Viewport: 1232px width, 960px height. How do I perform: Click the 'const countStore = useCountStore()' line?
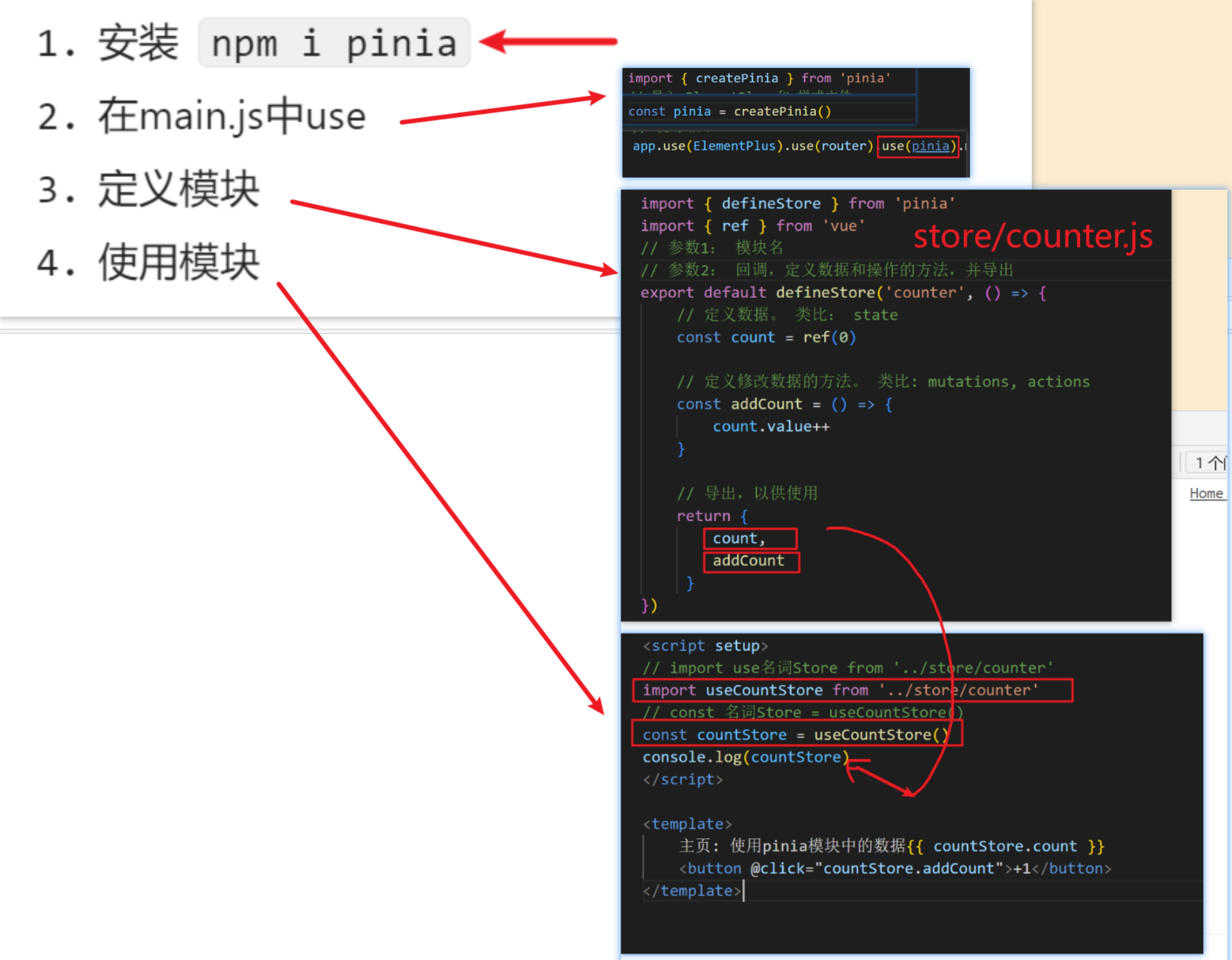[x=796, y=735]
